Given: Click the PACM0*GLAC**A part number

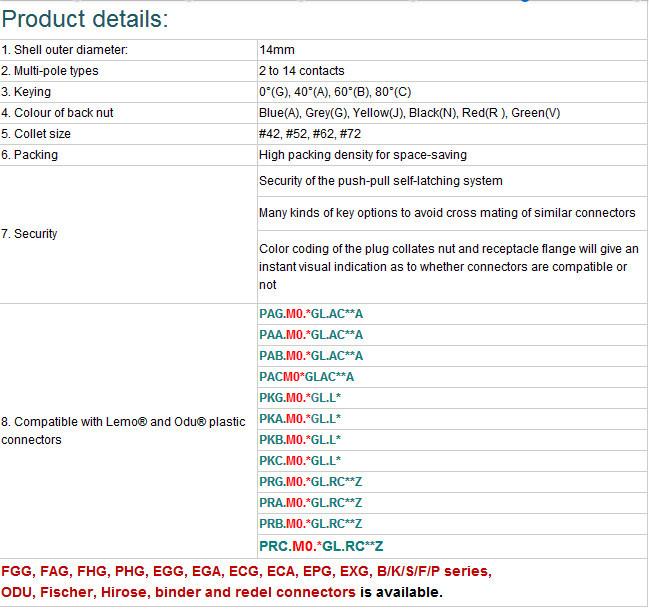Looking at the screenshot, I should point(306,377).
